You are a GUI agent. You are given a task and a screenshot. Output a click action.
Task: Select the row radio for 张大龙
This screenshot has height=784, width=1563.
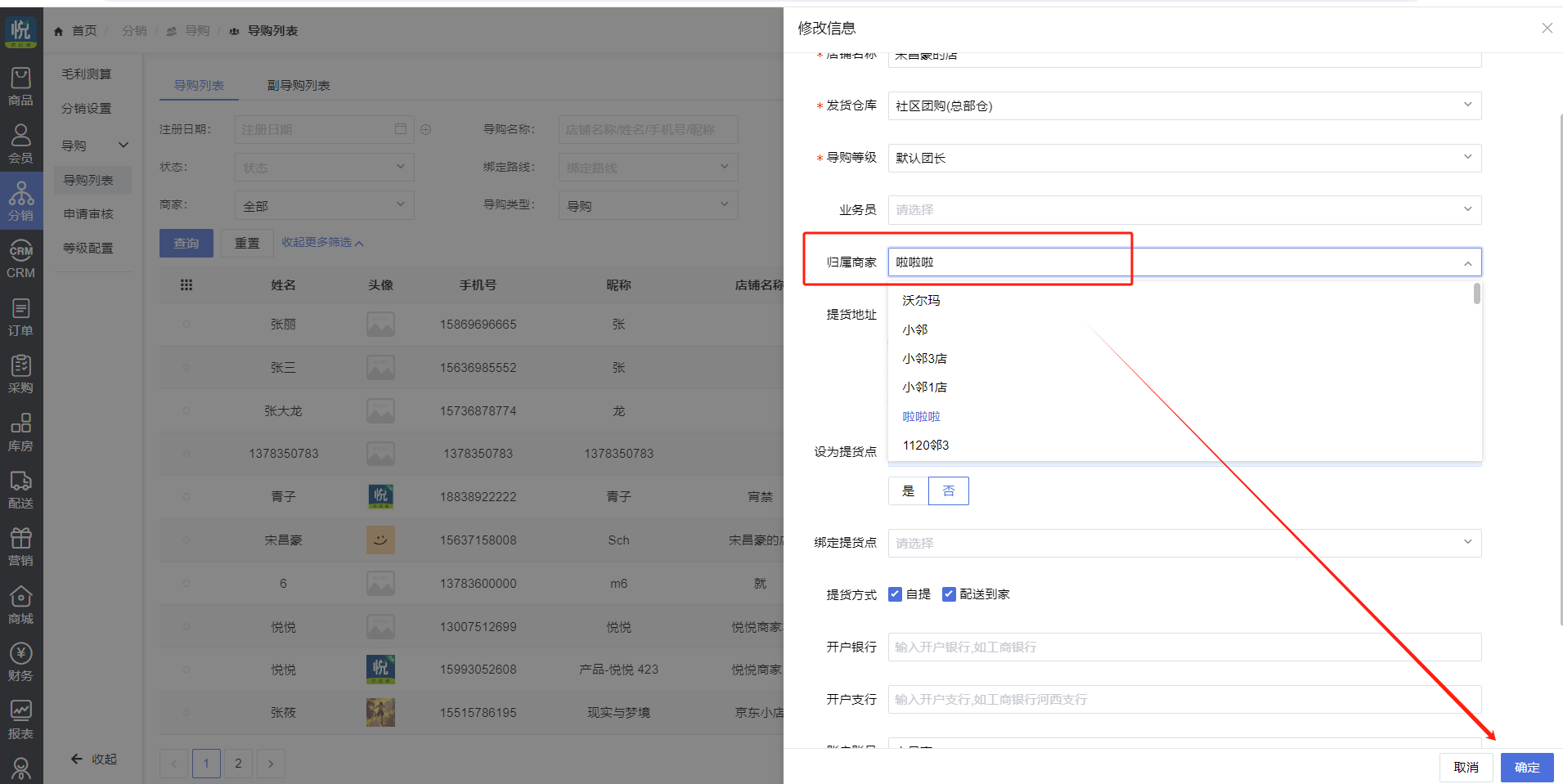(x=186, y=410)
